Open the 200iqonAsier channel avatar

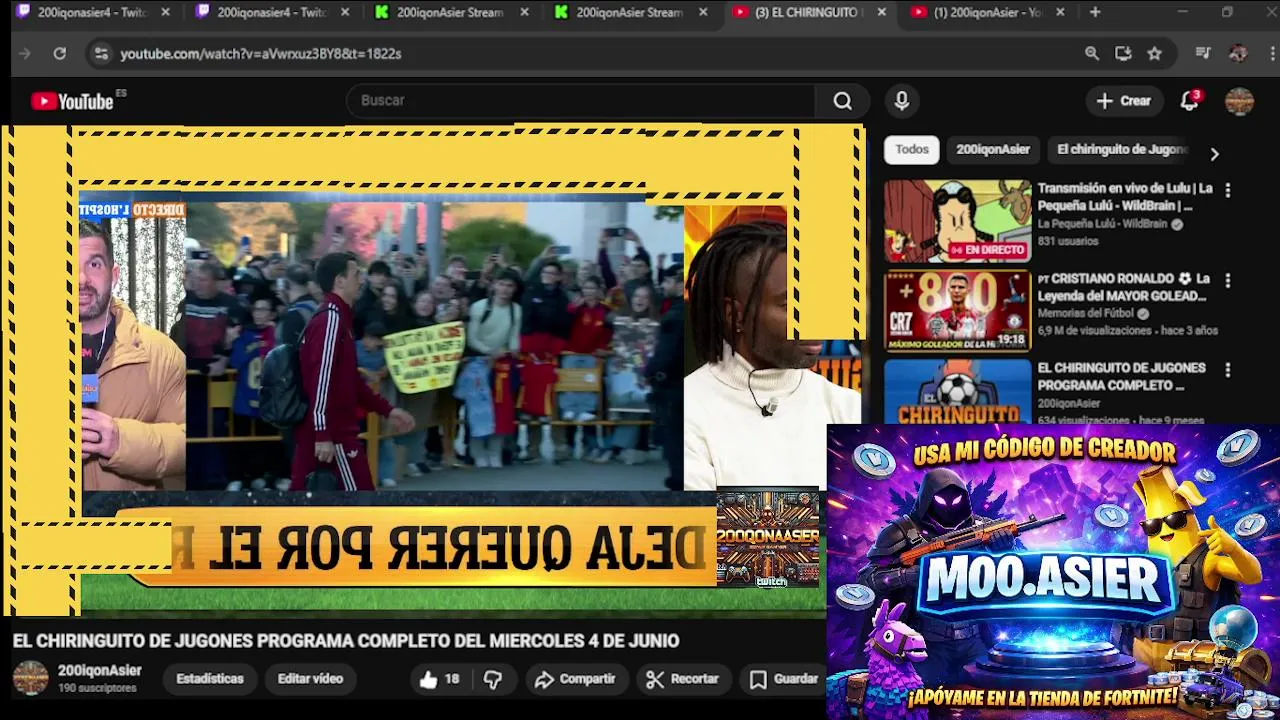click(30, 678)
